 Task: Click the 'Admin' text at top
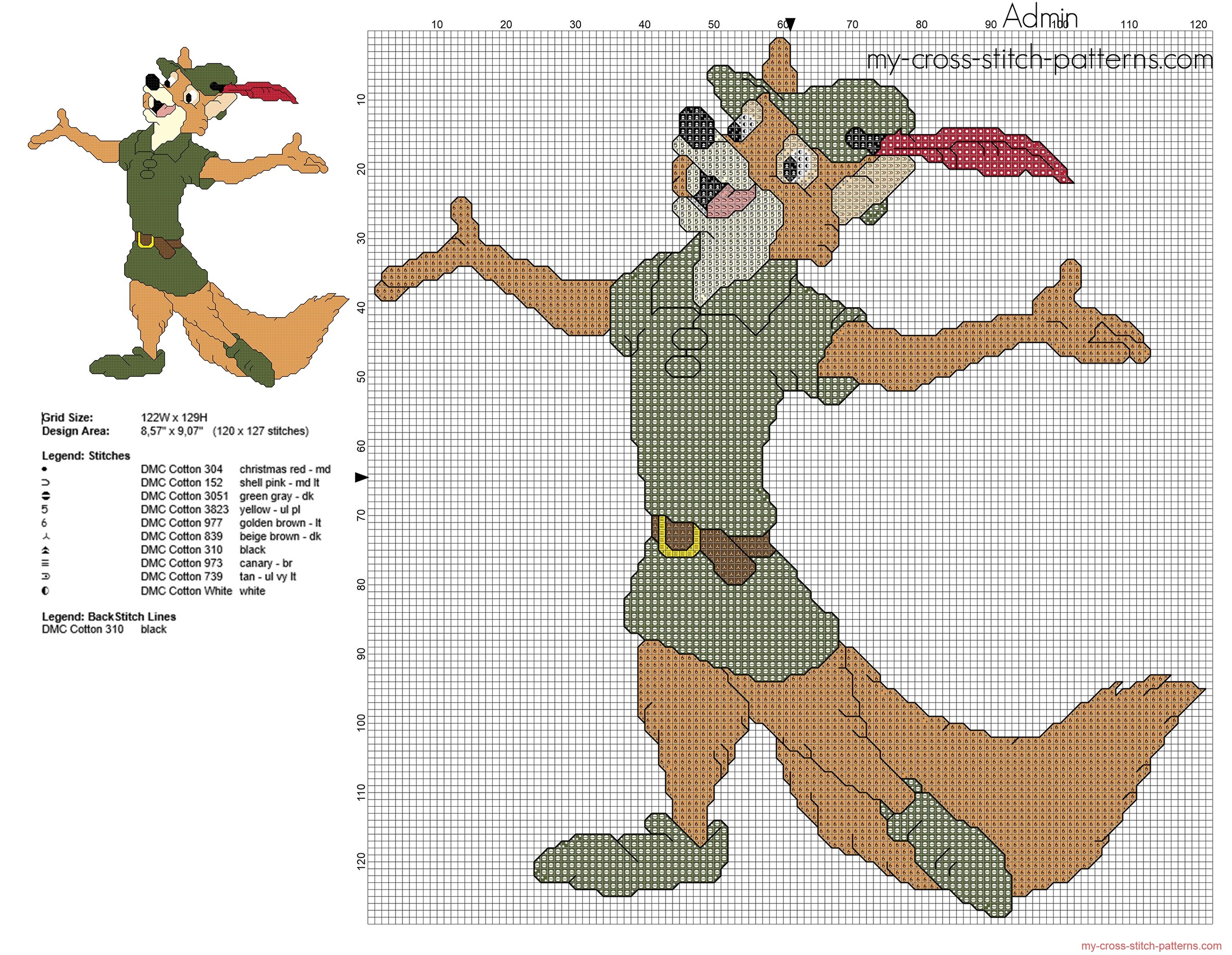coord(1041,16)
